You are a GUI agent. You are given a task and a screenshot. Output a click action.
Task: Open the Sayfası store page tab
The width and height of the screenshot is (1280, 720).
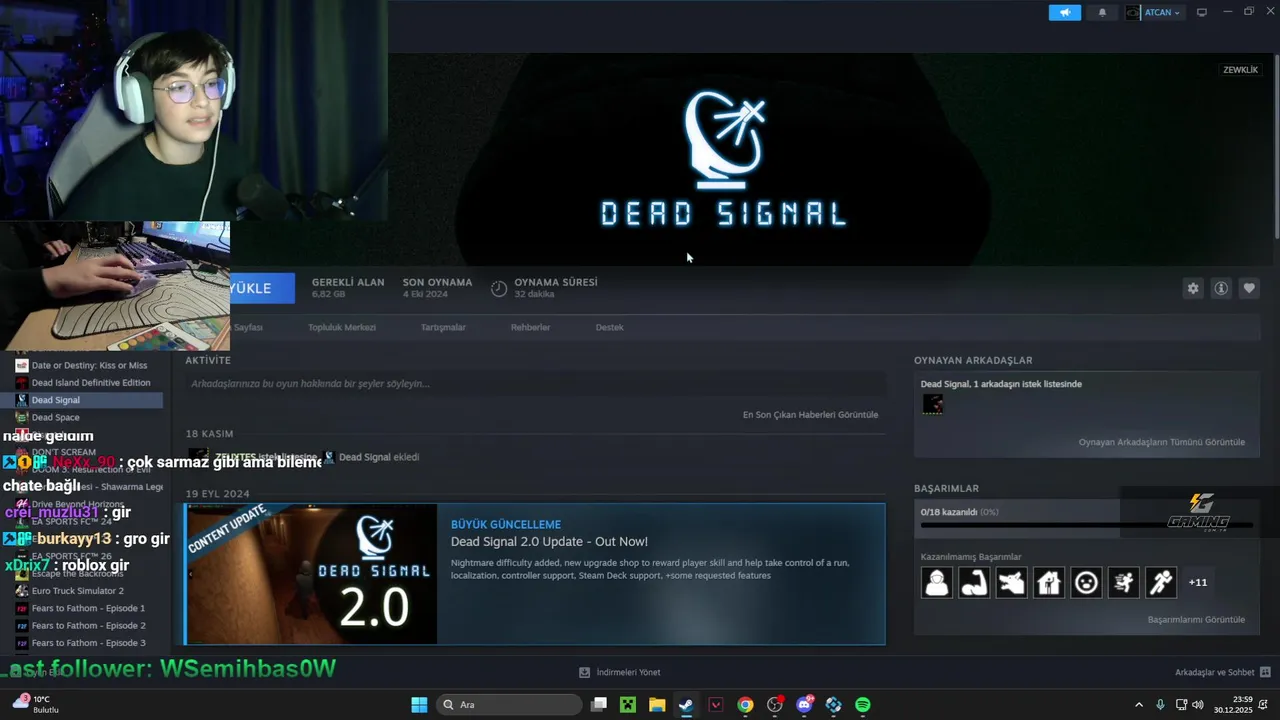click(247, 327)
